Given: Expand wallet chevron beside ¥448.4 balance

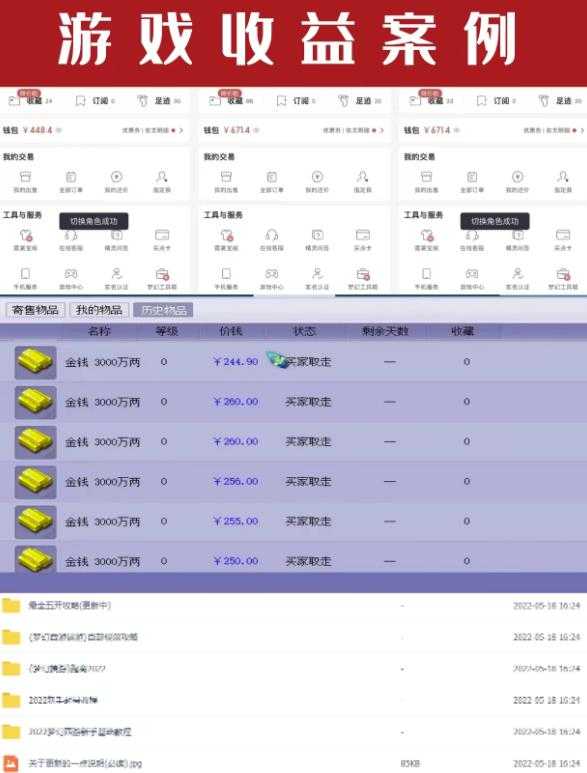Looking at the screenshot, I should coord(181,130).
